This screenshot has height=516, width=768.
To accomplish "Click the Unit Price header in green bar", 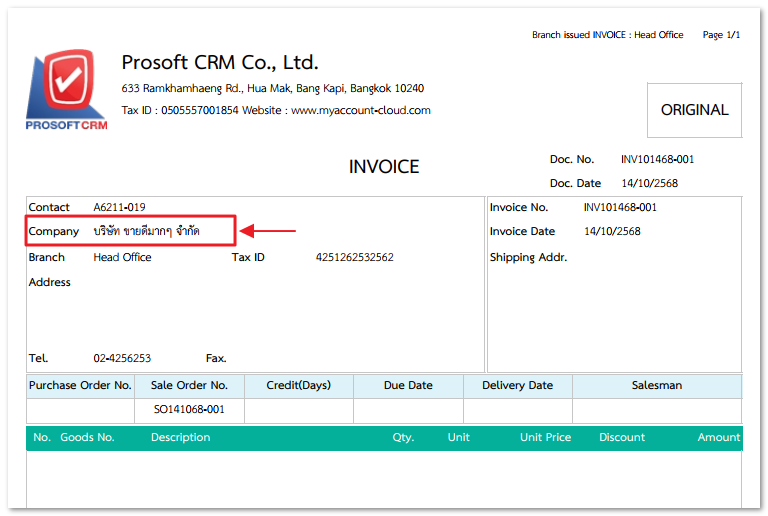I will (x=545, y=437).
